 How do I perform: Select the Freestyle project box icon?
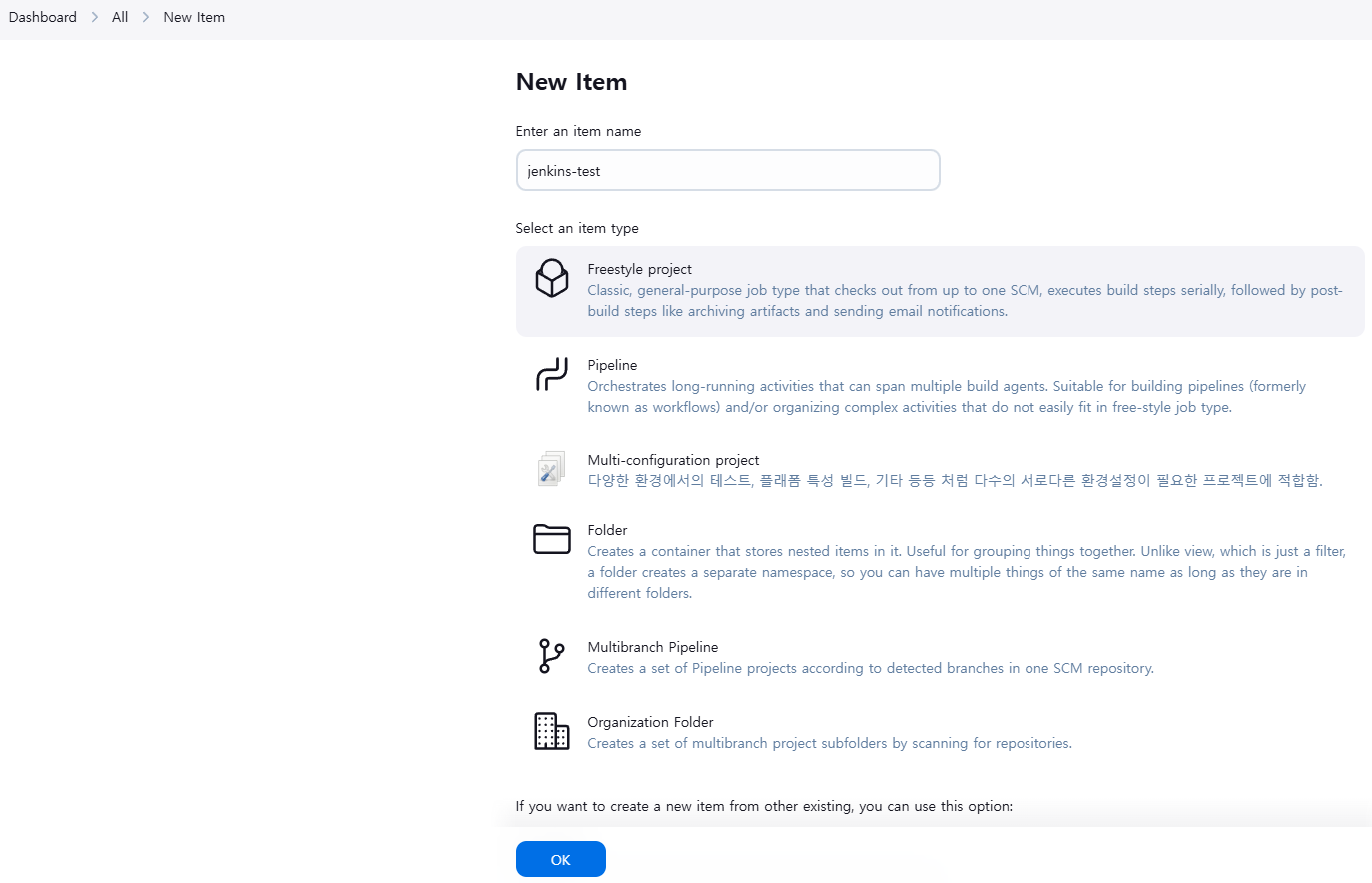(x=552, y=278)
